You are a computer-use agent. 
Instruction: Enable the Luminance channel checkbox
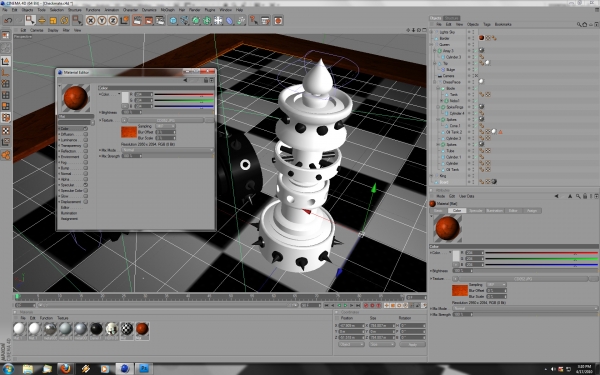(85, 140)
